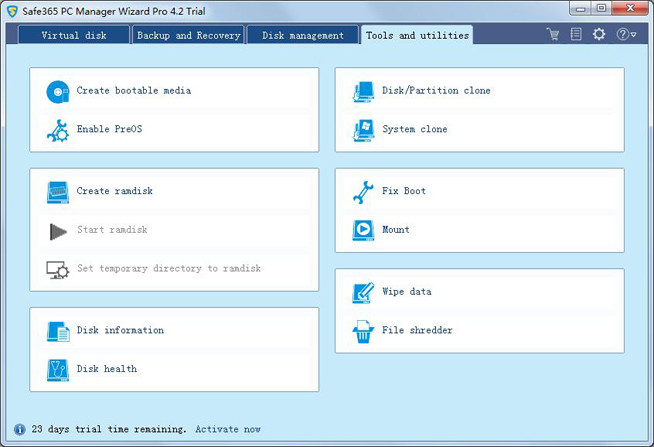Open Fix Boot label
This screenshot has width=654, height=447.
pyautogui.click(x=404, y=191)
